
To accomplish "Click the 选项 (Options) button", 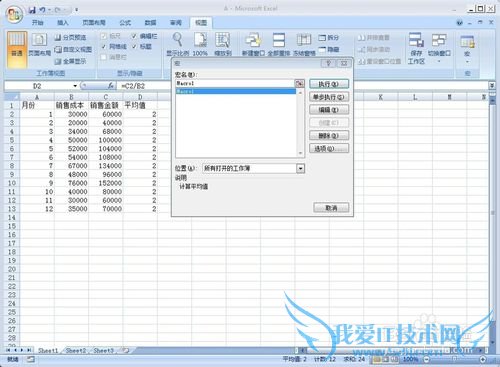I will pyautogui.click(x=329, y=148).
